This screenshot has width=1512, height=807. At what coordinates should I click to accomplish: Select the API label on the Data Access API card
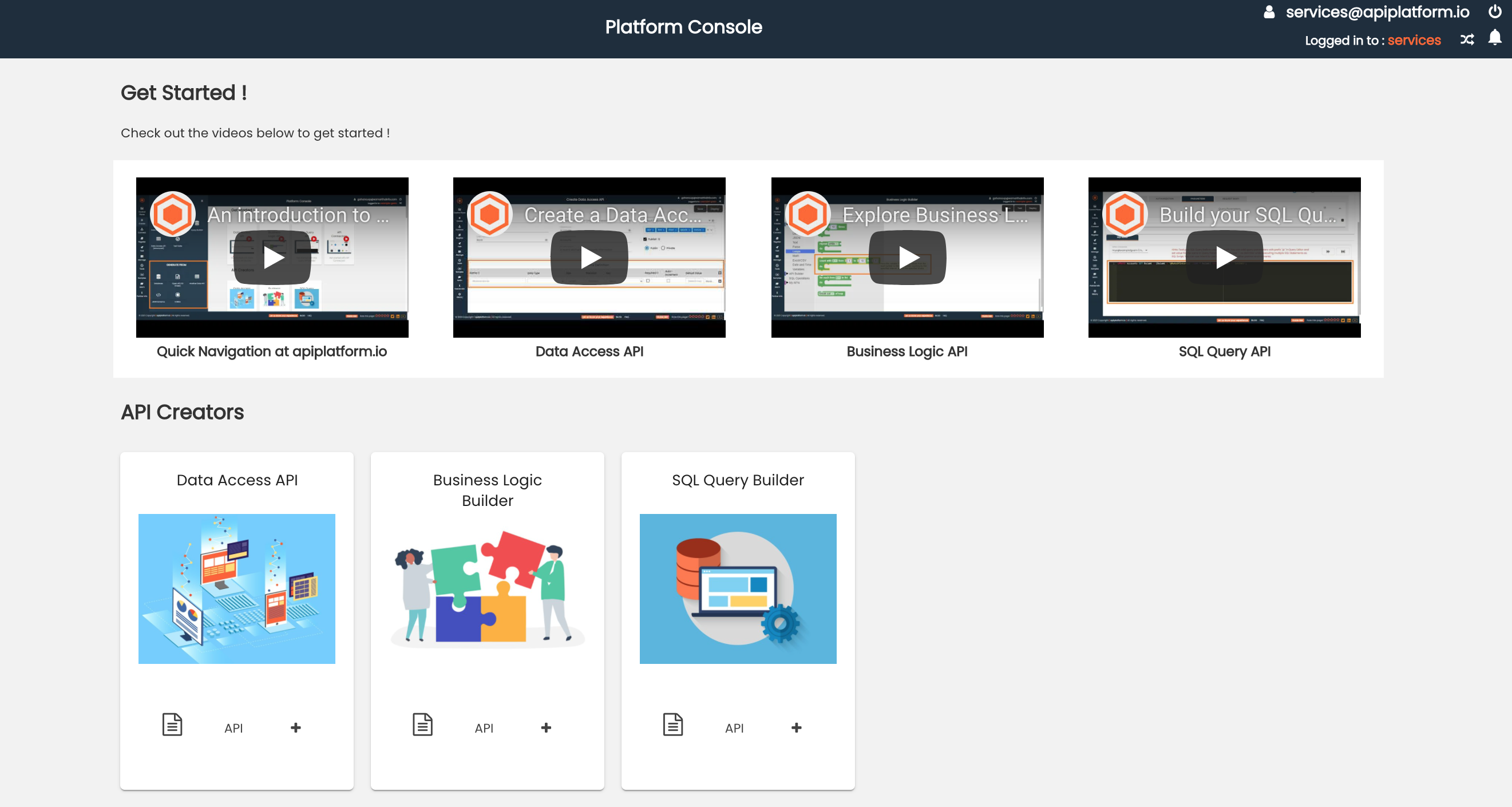tap(233, 727)
